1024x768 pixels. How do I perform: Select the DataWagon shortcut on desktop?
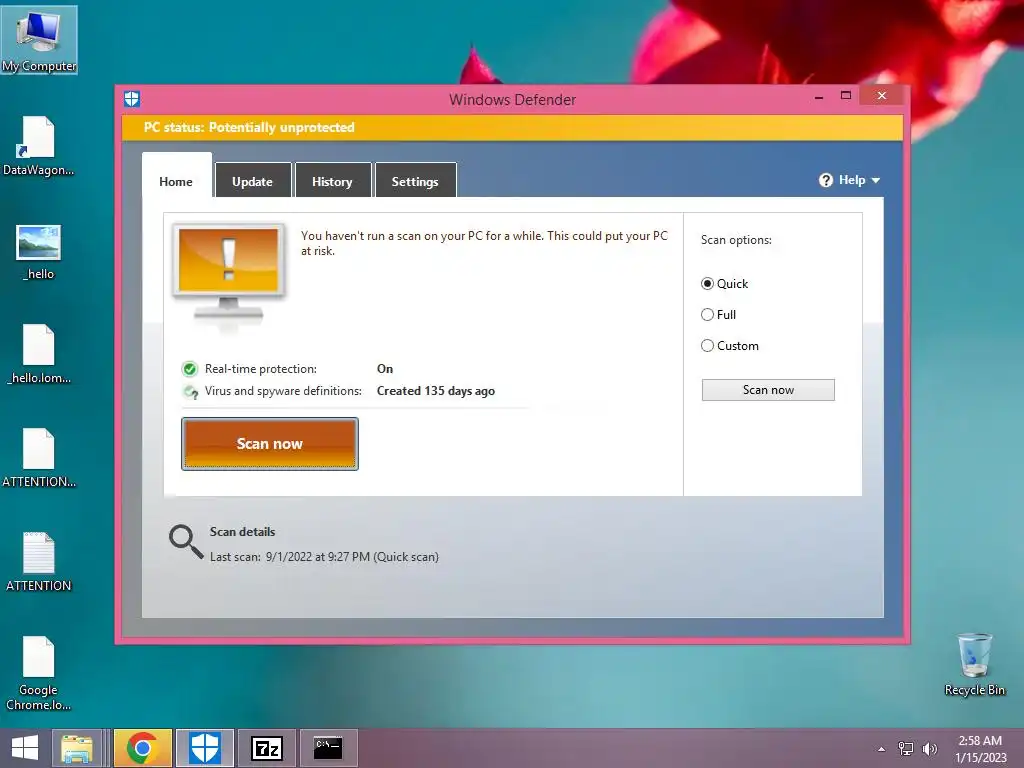(39, 146)
